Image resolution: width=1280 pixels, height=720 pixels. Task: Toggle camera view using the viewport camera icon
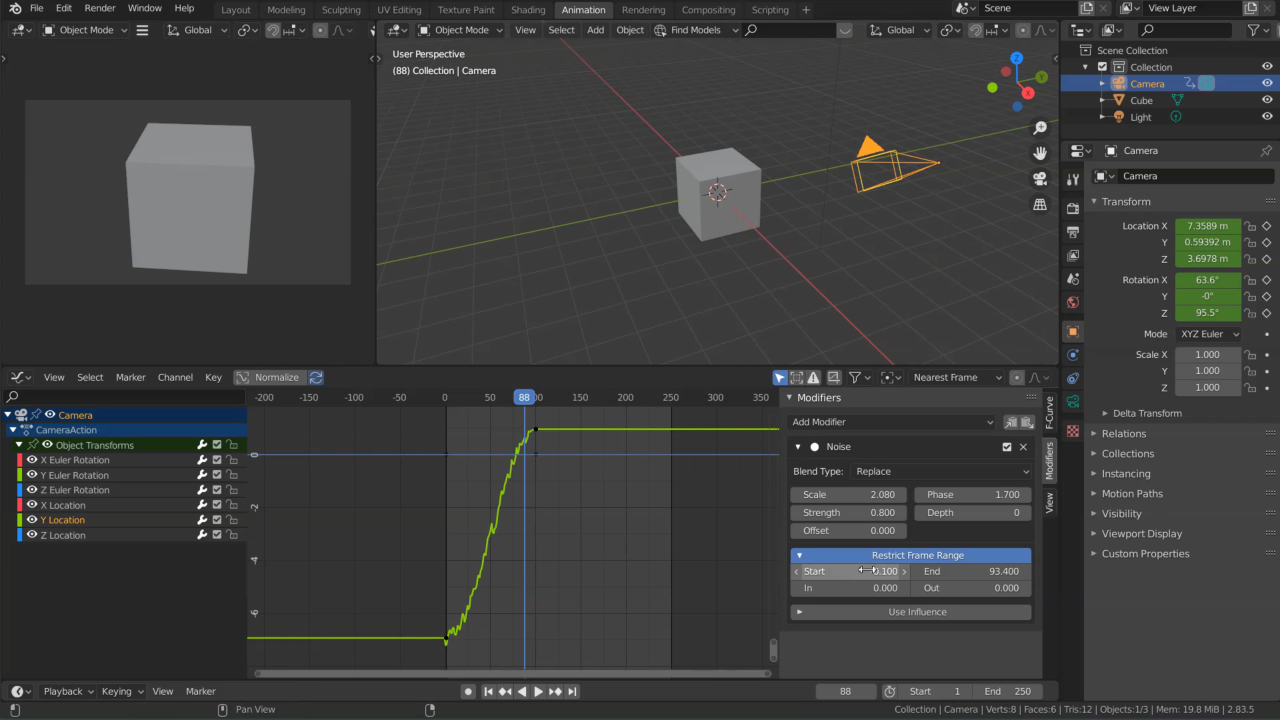click(1040, 178)
